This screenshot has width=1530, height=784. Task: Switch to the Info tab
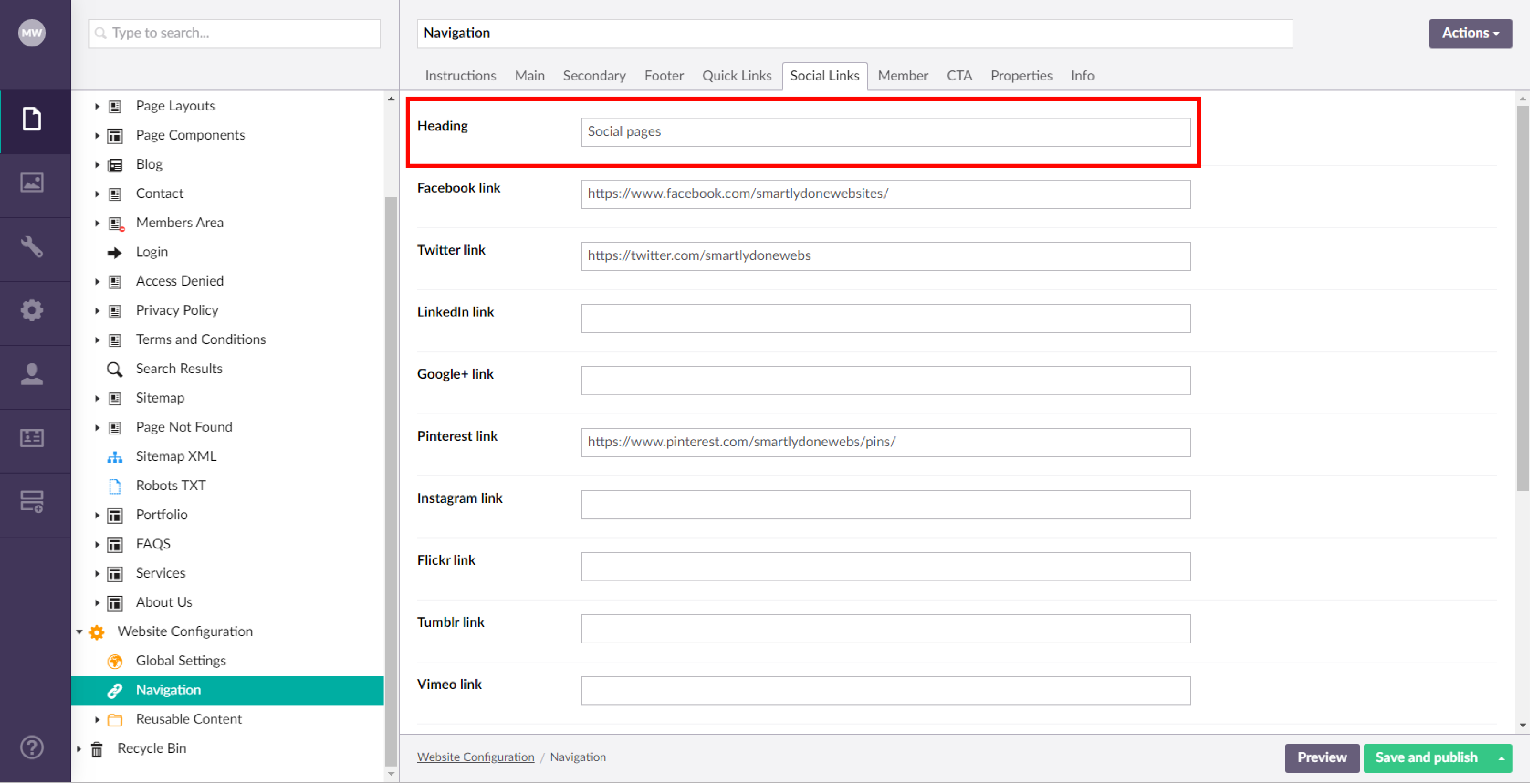coord(1082,75)
